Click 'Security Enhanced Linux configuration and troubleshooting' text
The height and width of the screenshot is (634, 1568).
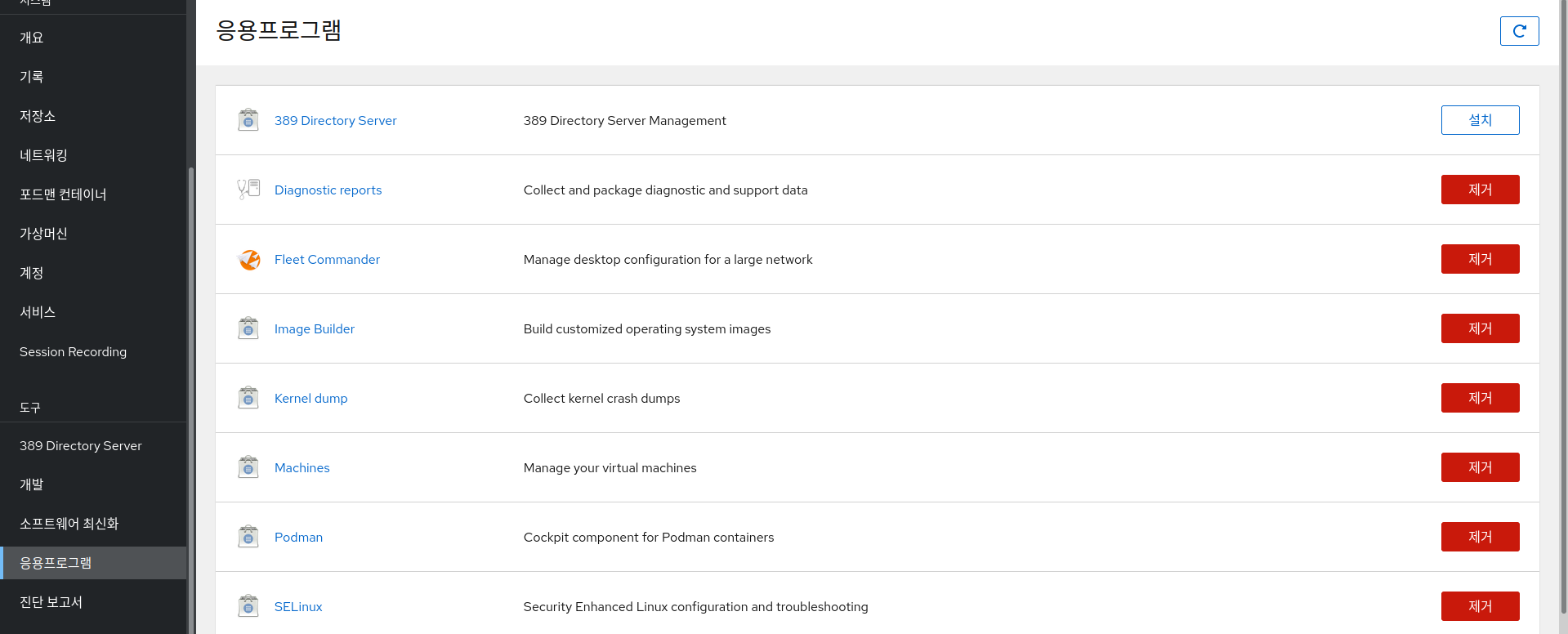click(x=695, y=606)
